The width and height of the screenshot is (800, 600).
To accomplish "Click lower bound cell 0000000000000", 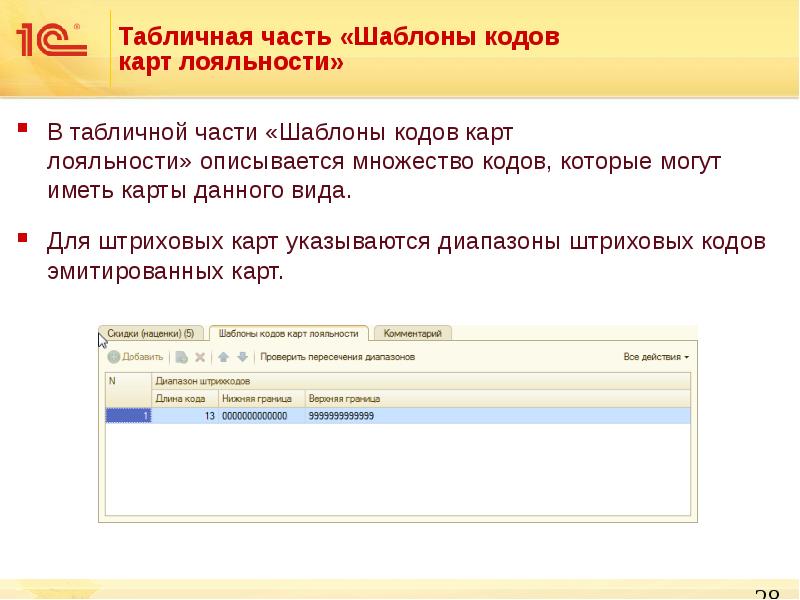I will coord(255,415).
